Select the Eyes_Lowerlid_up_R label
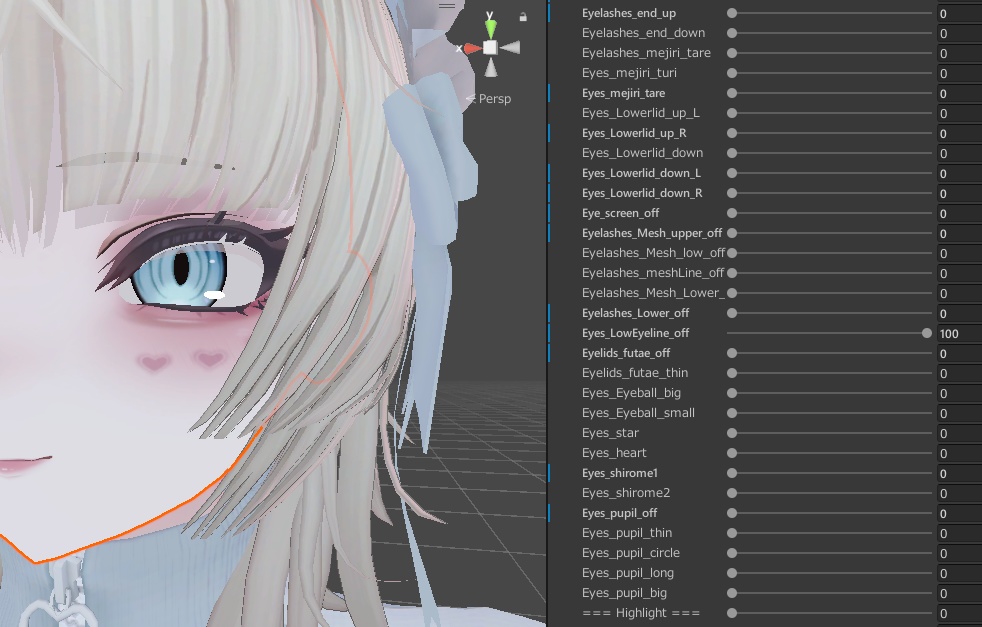 point(634,133)
